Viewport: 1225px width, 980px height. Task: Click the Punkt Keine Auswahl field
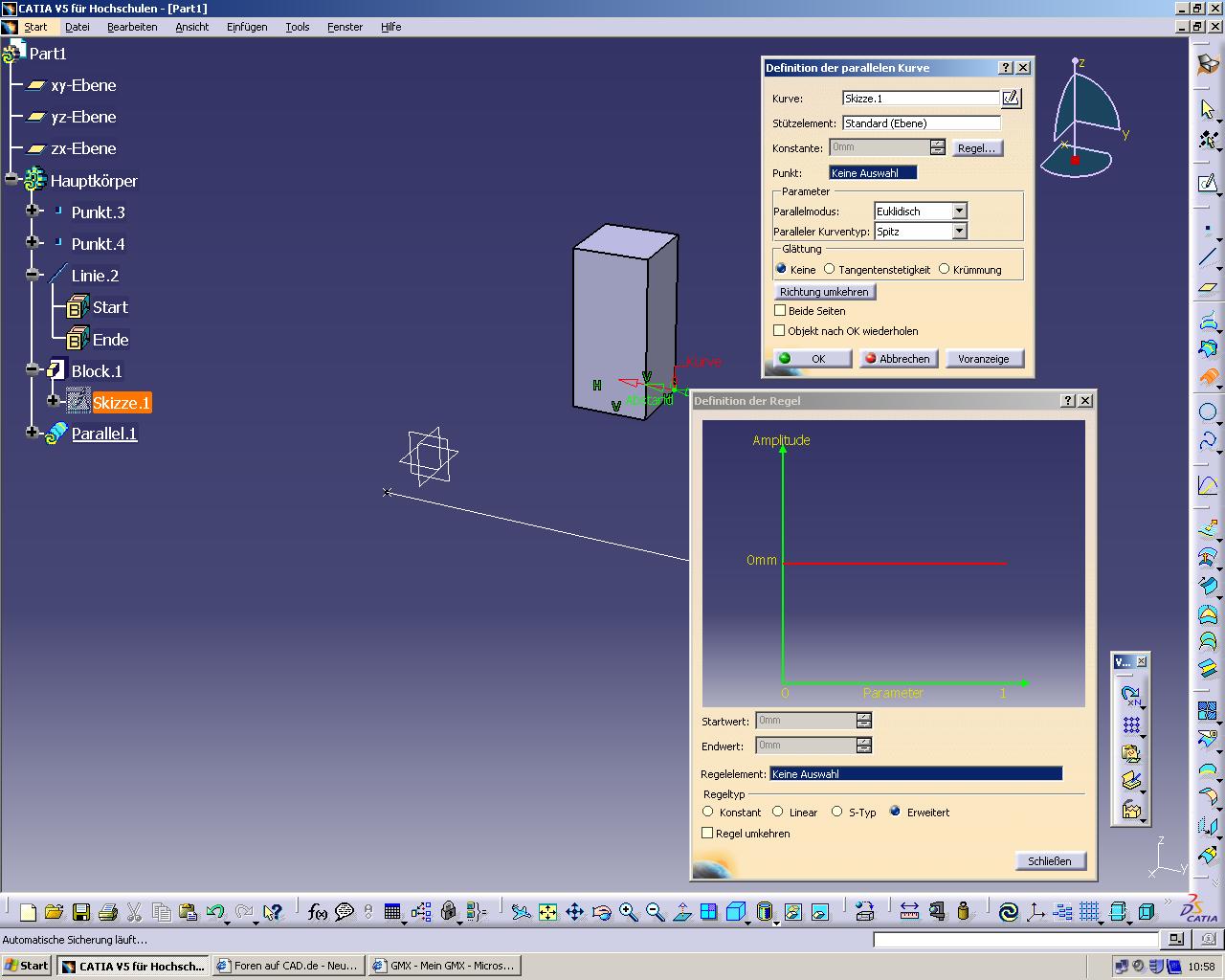pyautogui.click(x=873, y=173)
